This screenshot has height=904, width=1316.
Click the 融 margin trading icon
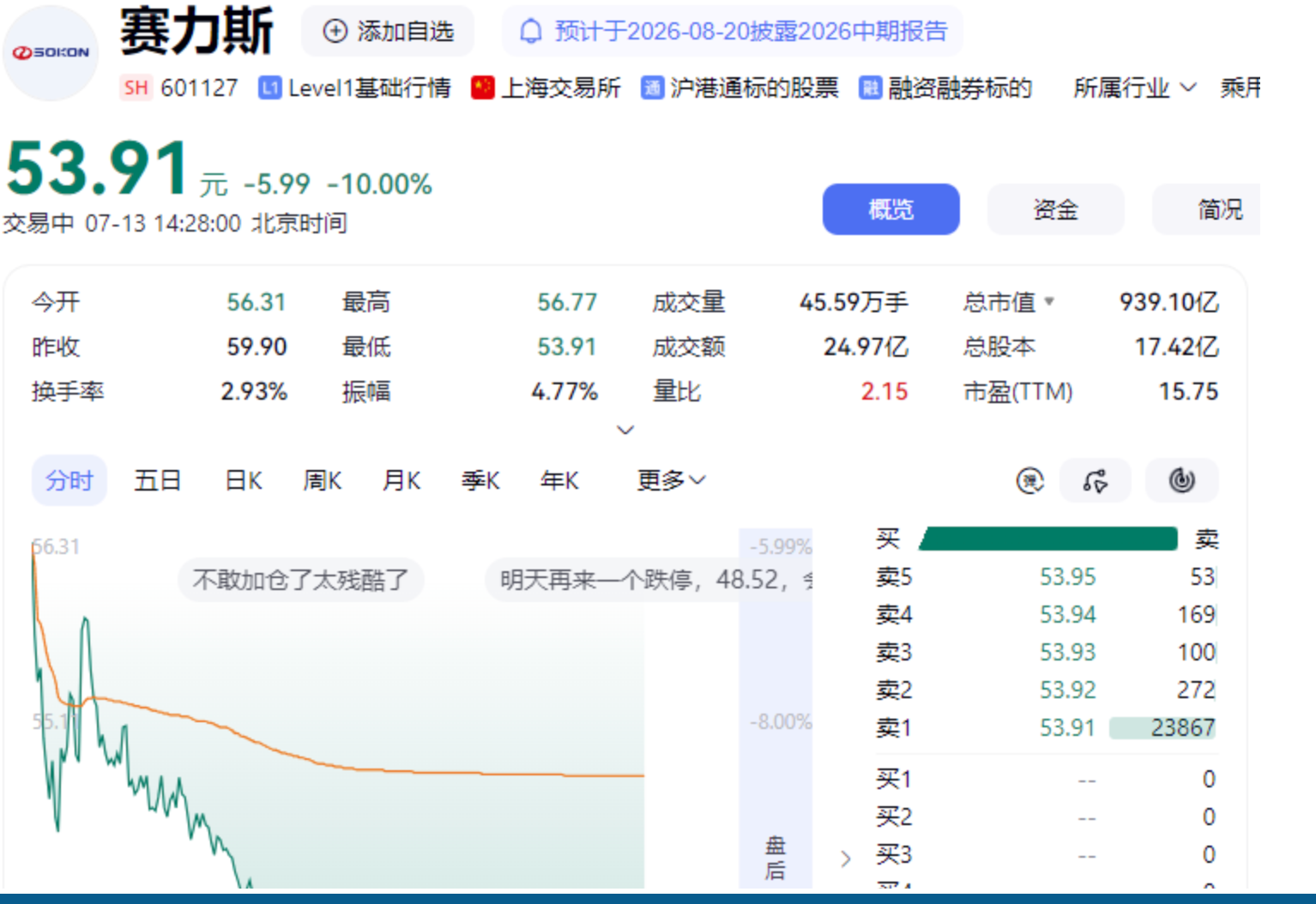[870, 88]
